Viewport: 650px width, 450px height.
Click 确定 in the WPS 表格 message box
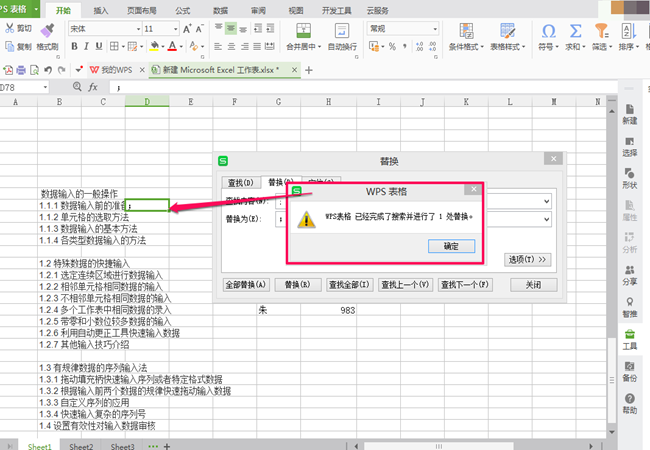click(x=451, y=246)
